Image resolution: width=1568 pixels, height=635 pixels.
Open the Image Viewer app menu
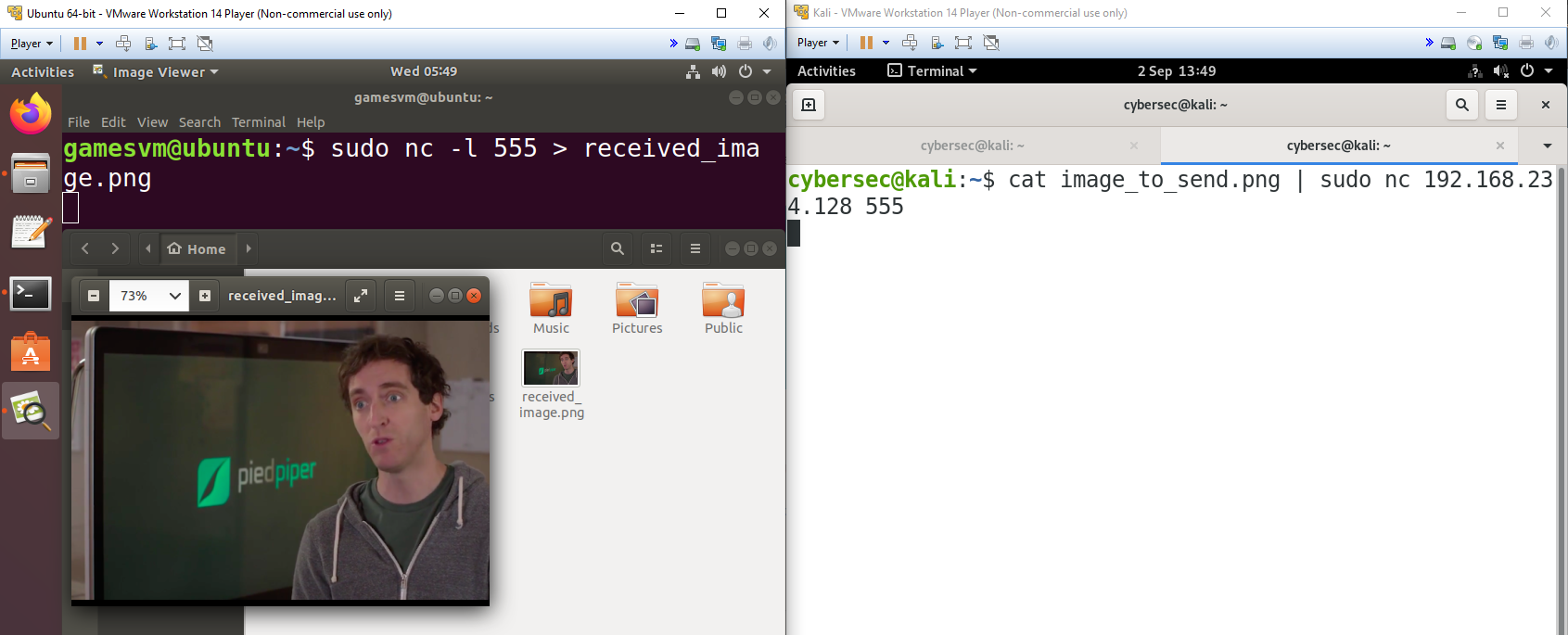click(x=156, y=71)
